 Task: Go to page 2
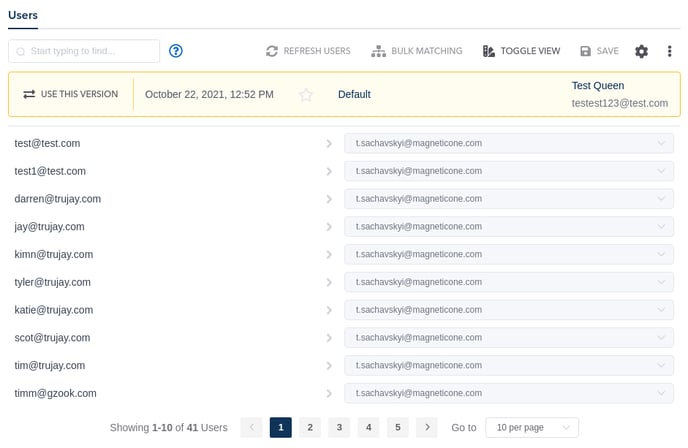click(x=310, y=427)
